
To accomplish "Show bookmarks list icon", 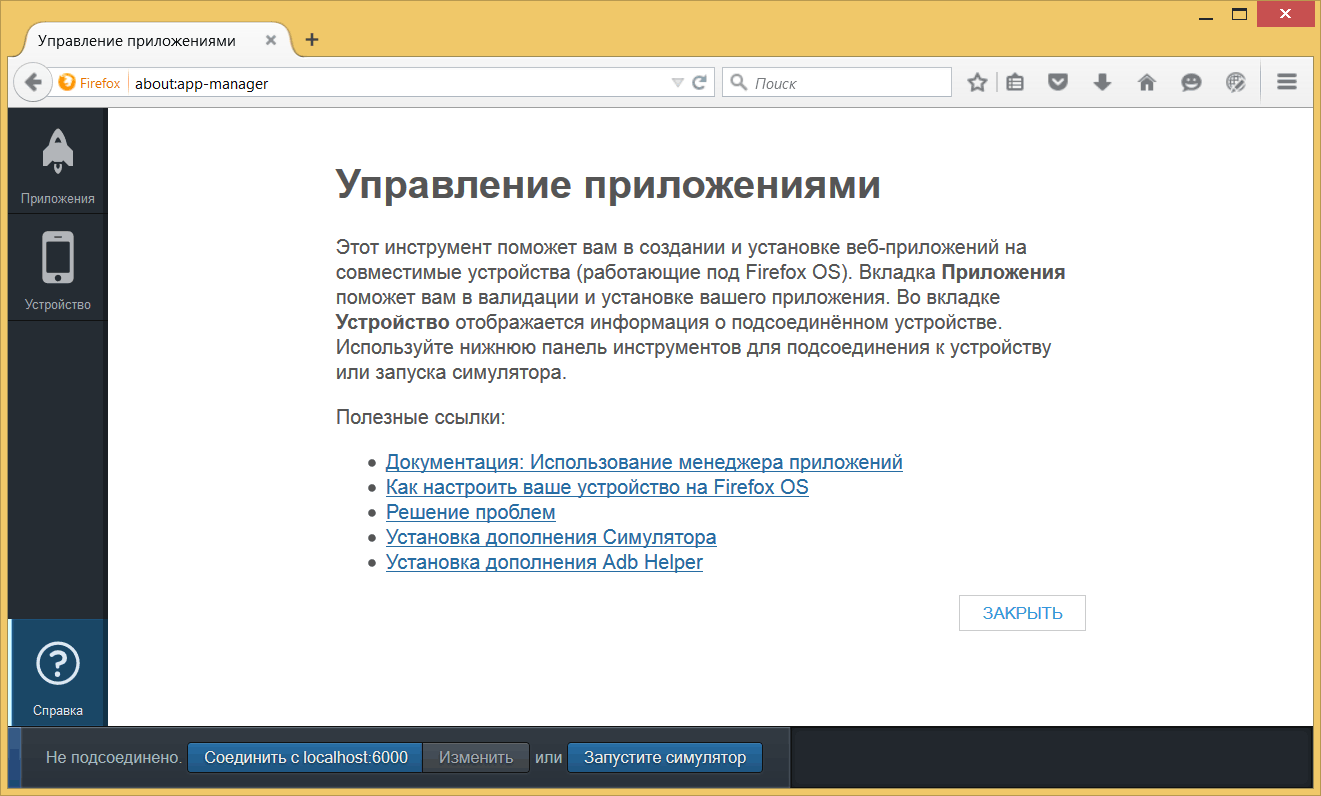I will click(1015, 83).
